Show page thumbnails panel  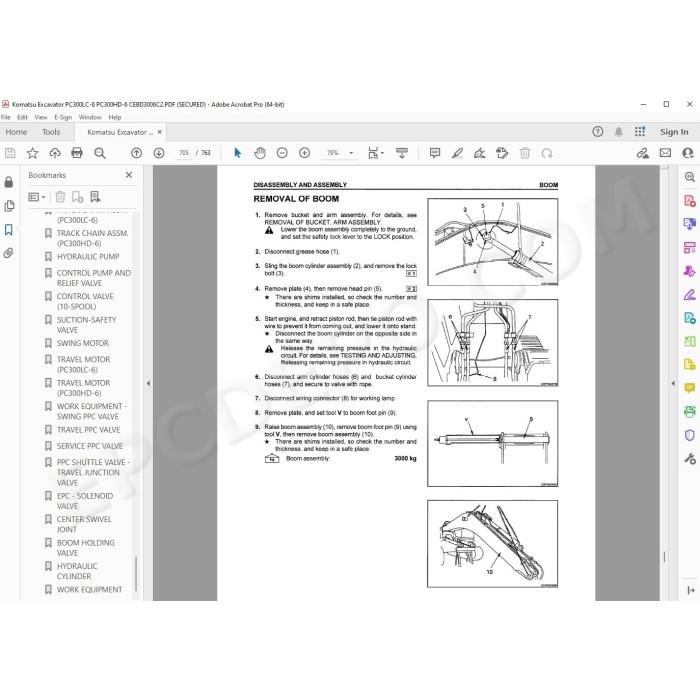click(x=9, y=206)
